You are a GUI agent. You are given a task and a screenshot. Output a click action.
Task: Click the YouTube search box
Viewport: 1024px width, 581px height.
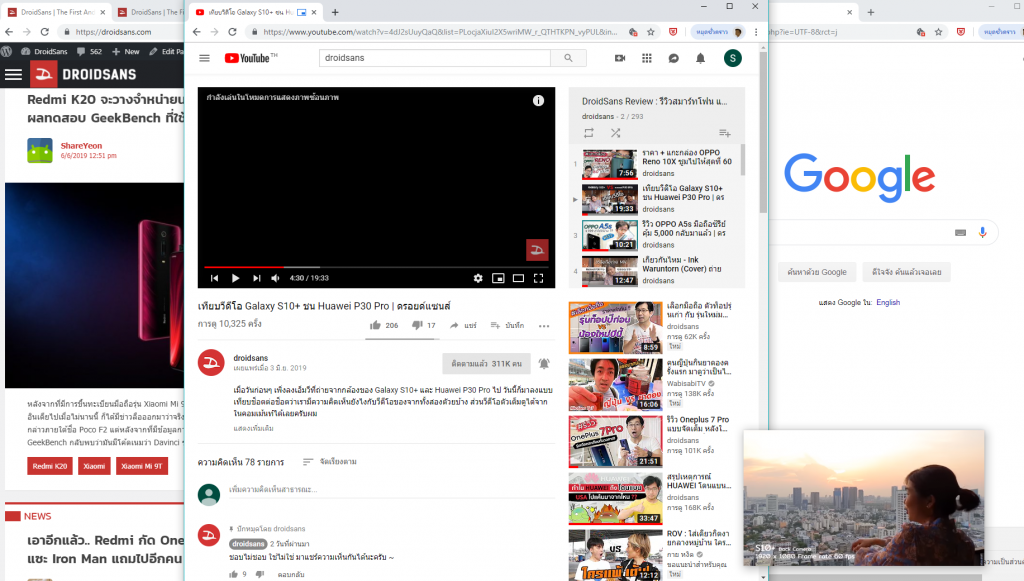click(x=435, y=58)
